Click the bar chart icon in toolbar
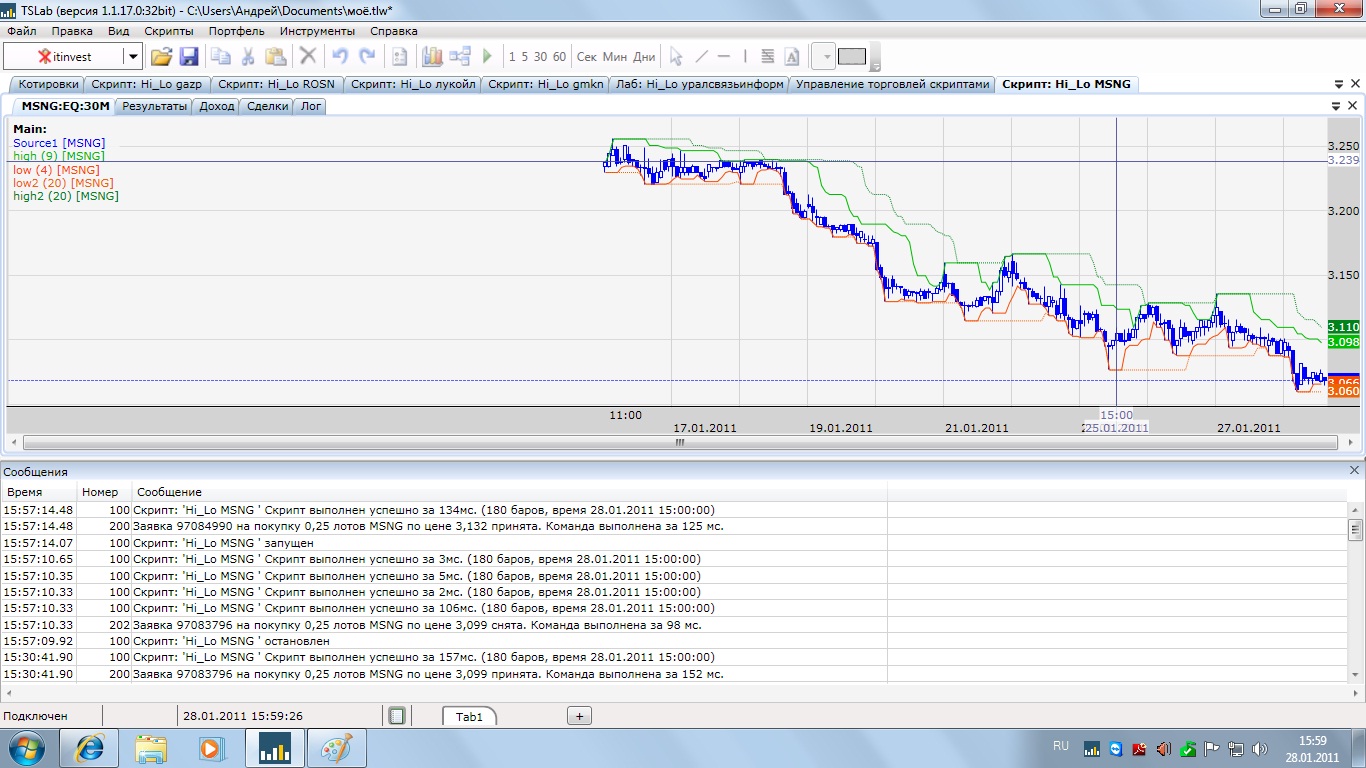This screenshot has width=1366, height=768. pos(432,57)
